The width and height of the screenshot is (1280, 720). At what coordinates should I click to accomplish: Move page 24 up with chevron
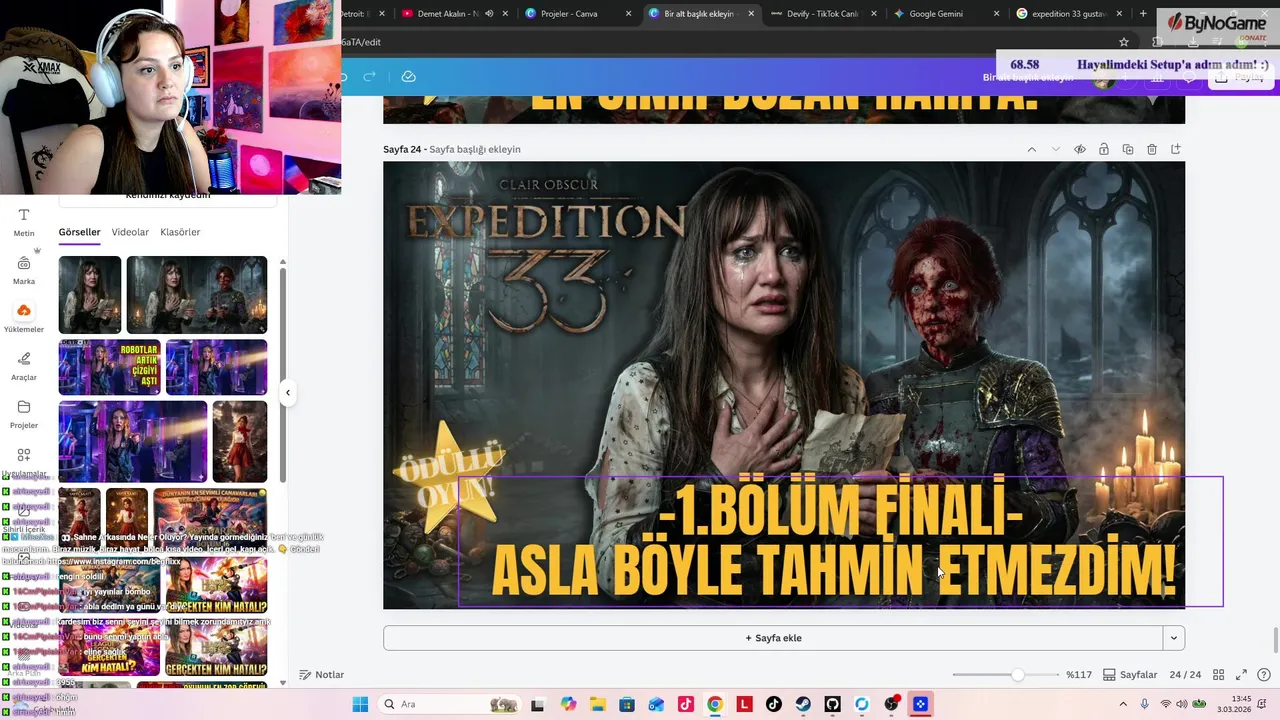tap(1031, 149)
